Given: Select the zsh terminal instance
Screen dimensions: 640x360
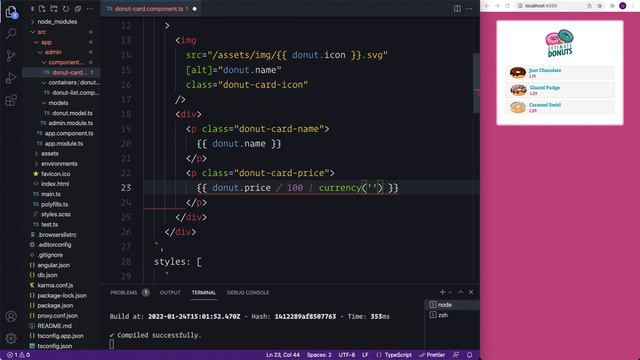Looking at the screenshot, I should [452, 315].
